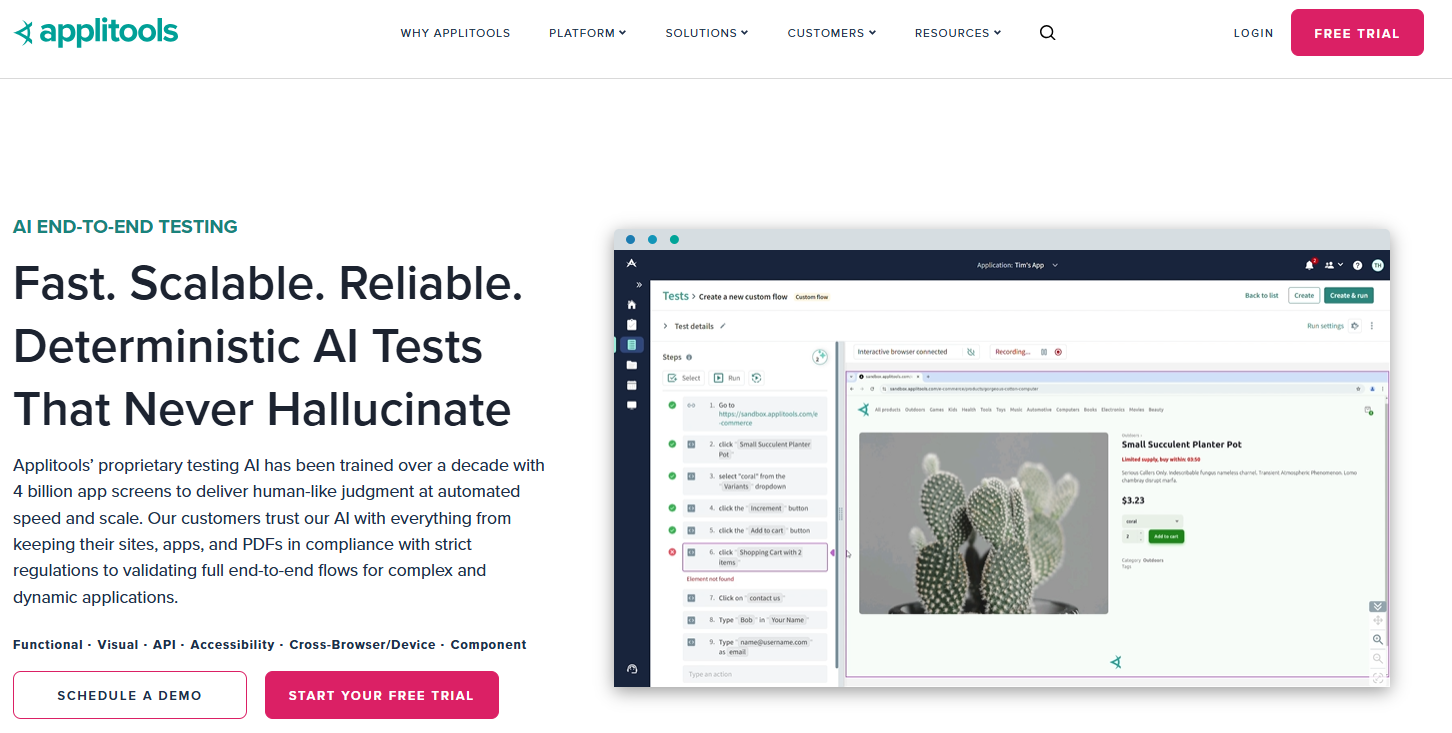Open the help question mark icon
The width and height of the screenshot is (1452, 733).
click(x=1357, y=266)
